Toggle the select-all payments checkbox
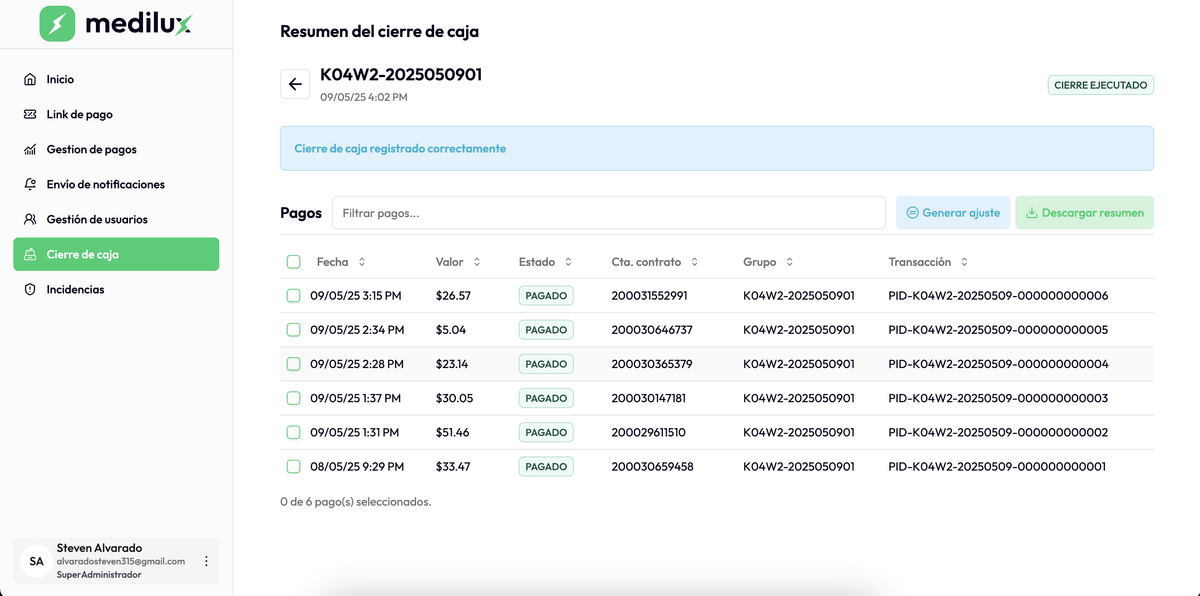This screenshot has height=596, width=1200. click(x=293, y=262)
